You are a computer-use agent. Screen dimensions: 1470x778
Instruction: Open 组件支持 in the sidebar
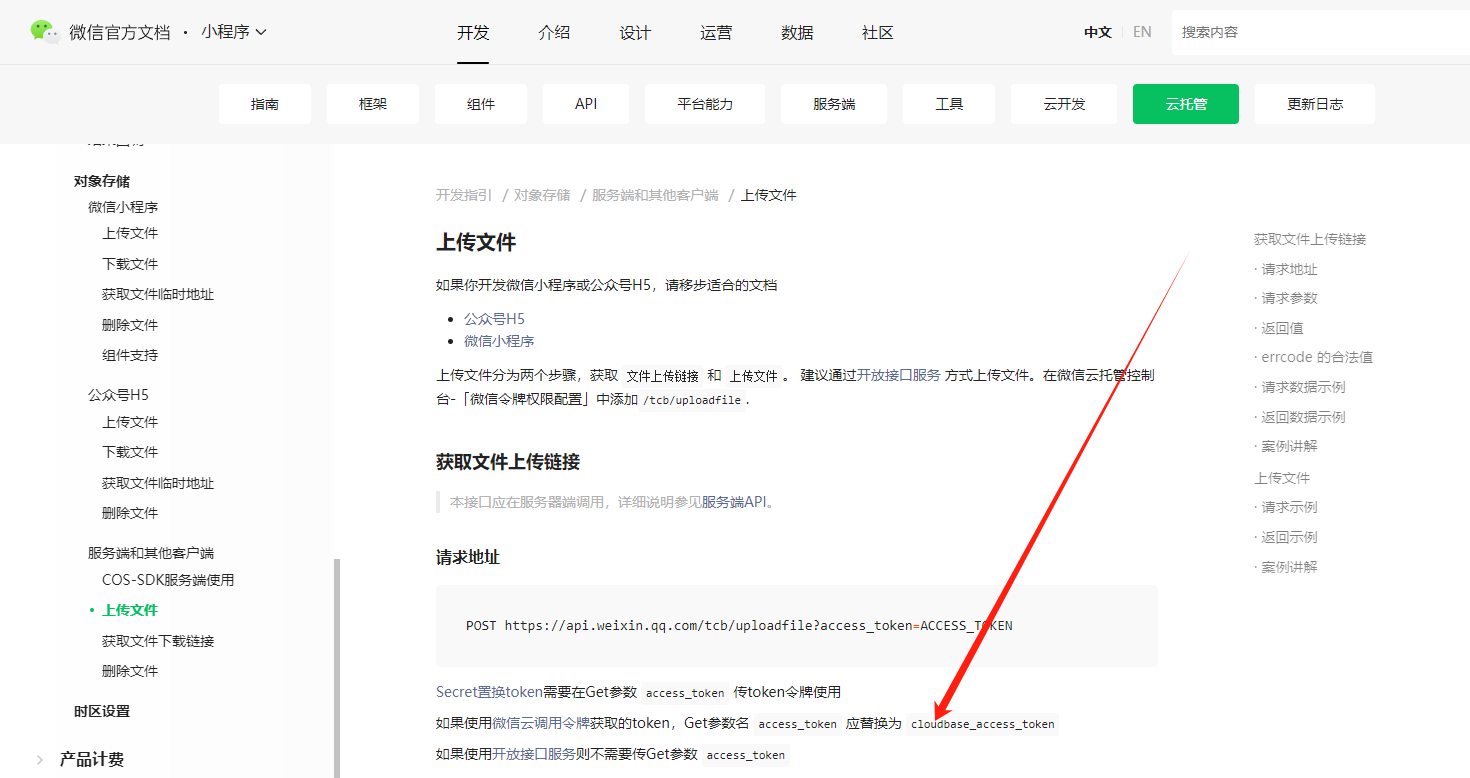click(x=130, y=355)
